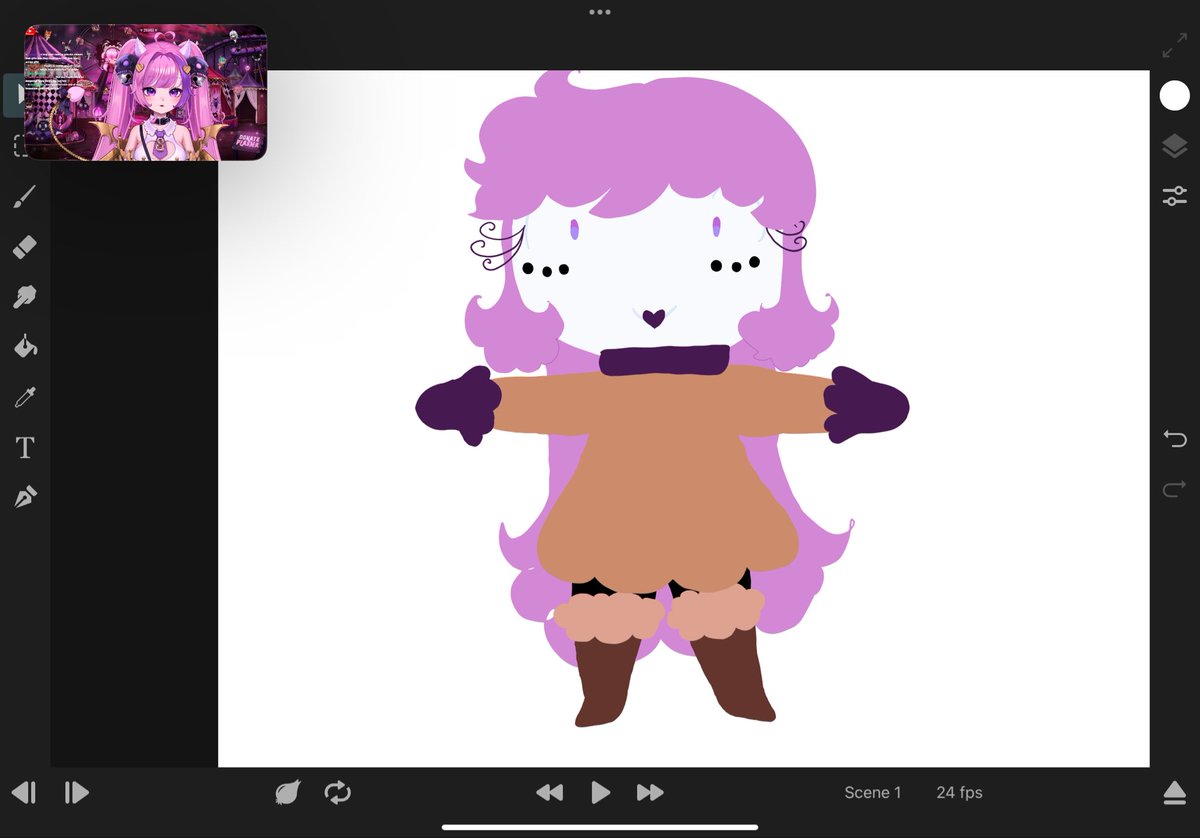Open the adjustment sliders settings panel
This screenshot has height=838, width=1200.
pos(1174,196)
